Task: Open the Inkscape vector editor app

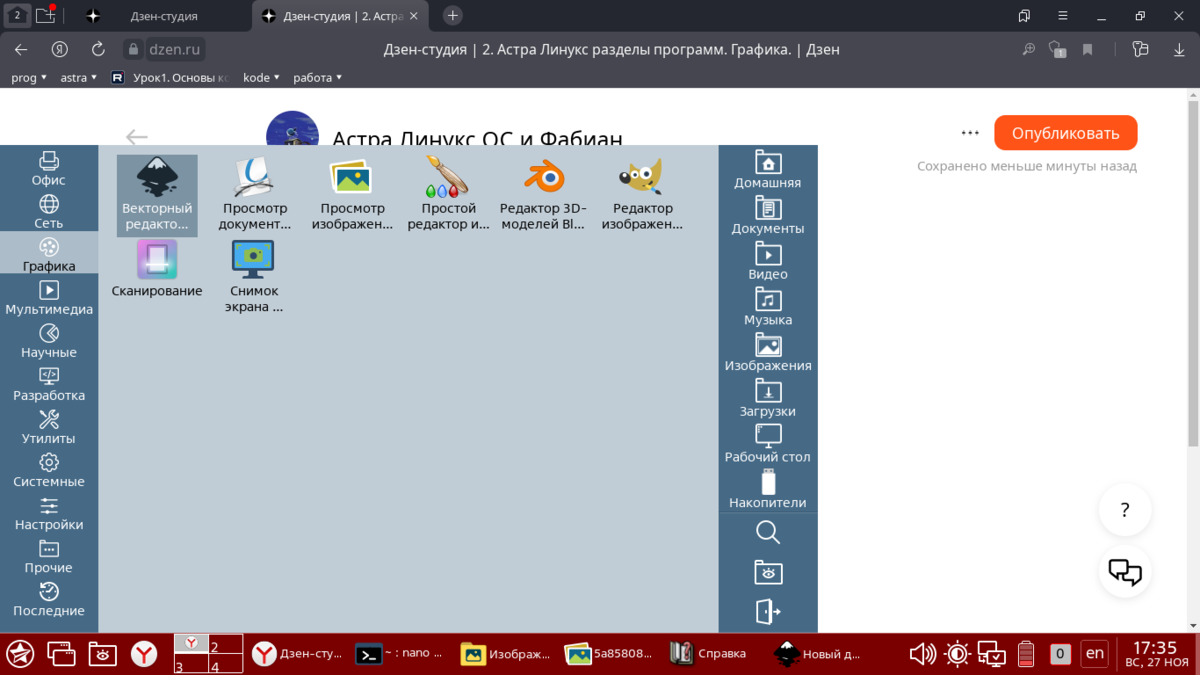Action: [x=157, y=195]
